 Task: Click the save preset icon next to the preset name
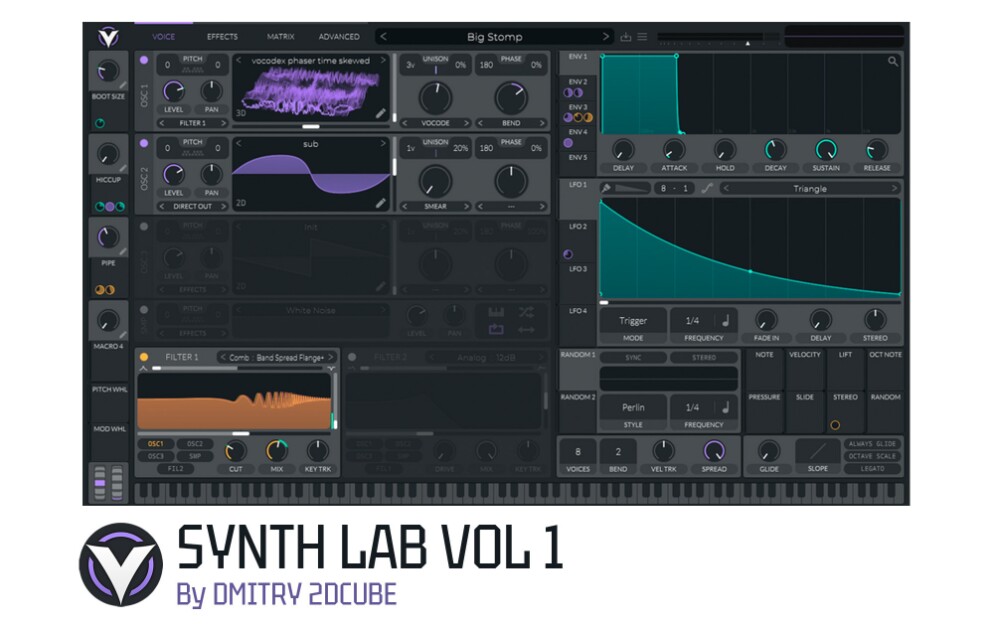pyautogui.click(x=626, y=37)
